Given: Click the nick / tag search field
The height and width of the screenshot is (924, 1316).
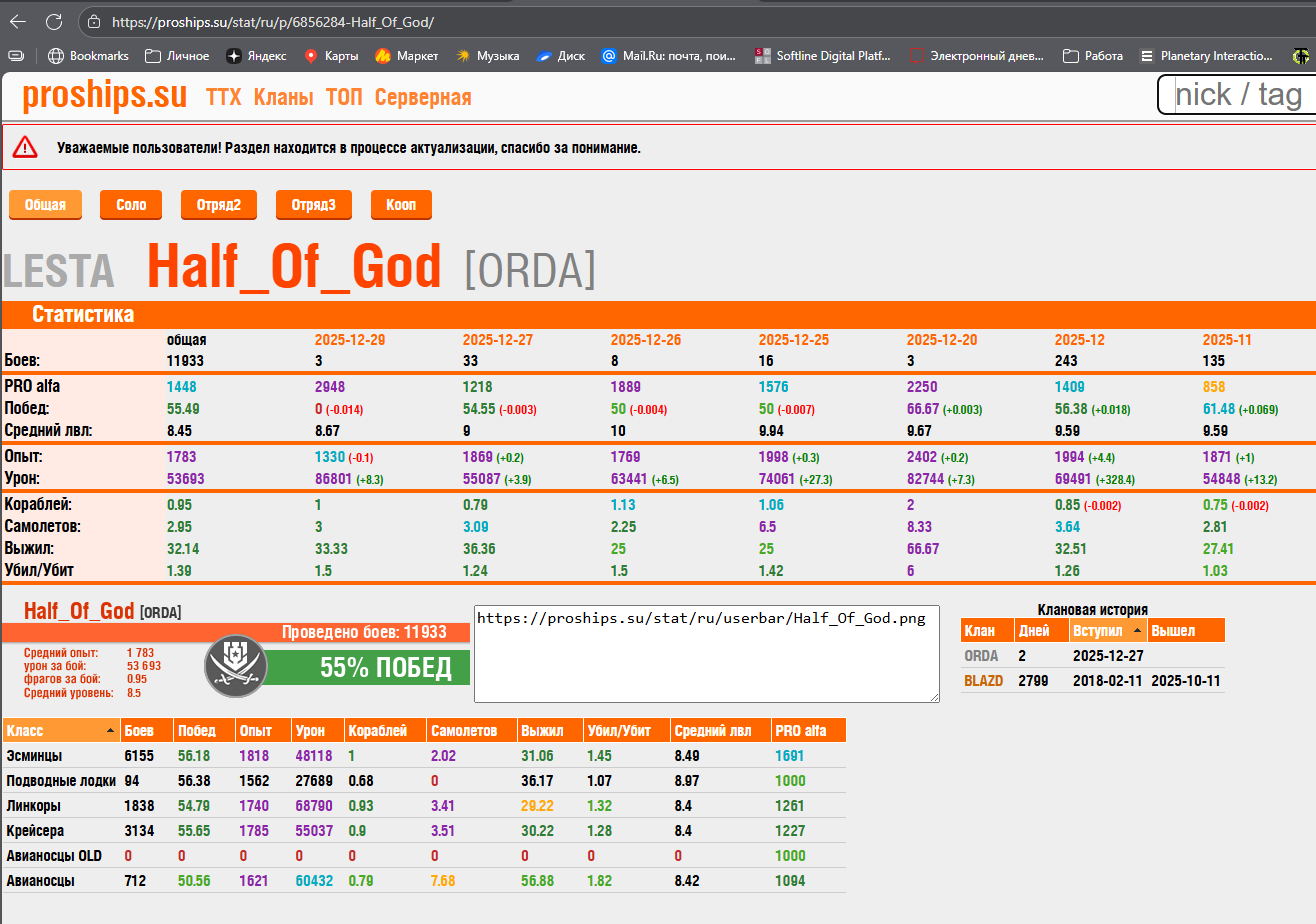Looking at the screenshot, I should tap(1238, 95).
